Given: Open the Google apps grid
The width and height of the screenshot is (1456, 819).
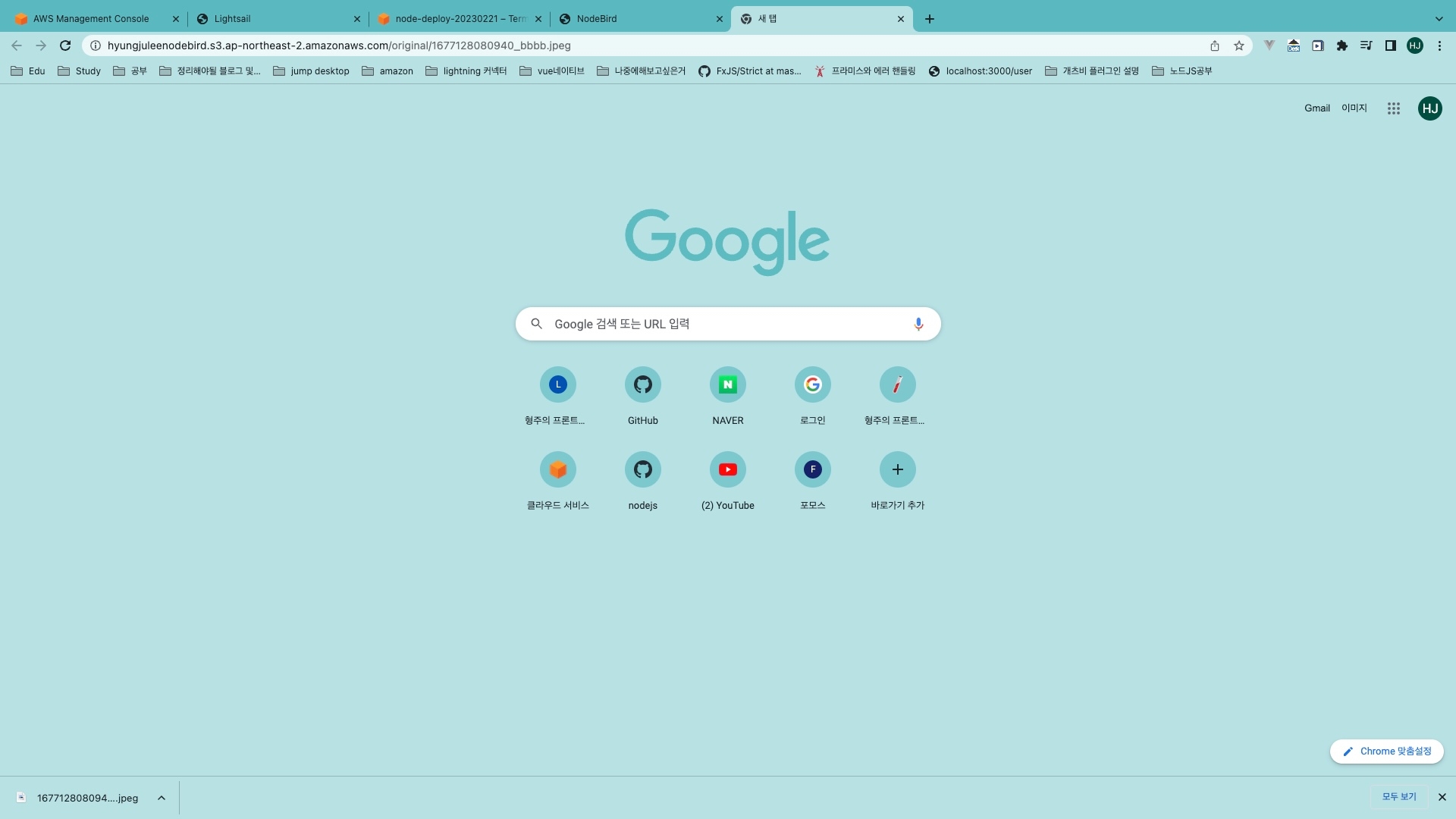Looking at the screenshot, I should click(x=1393, y=108).
